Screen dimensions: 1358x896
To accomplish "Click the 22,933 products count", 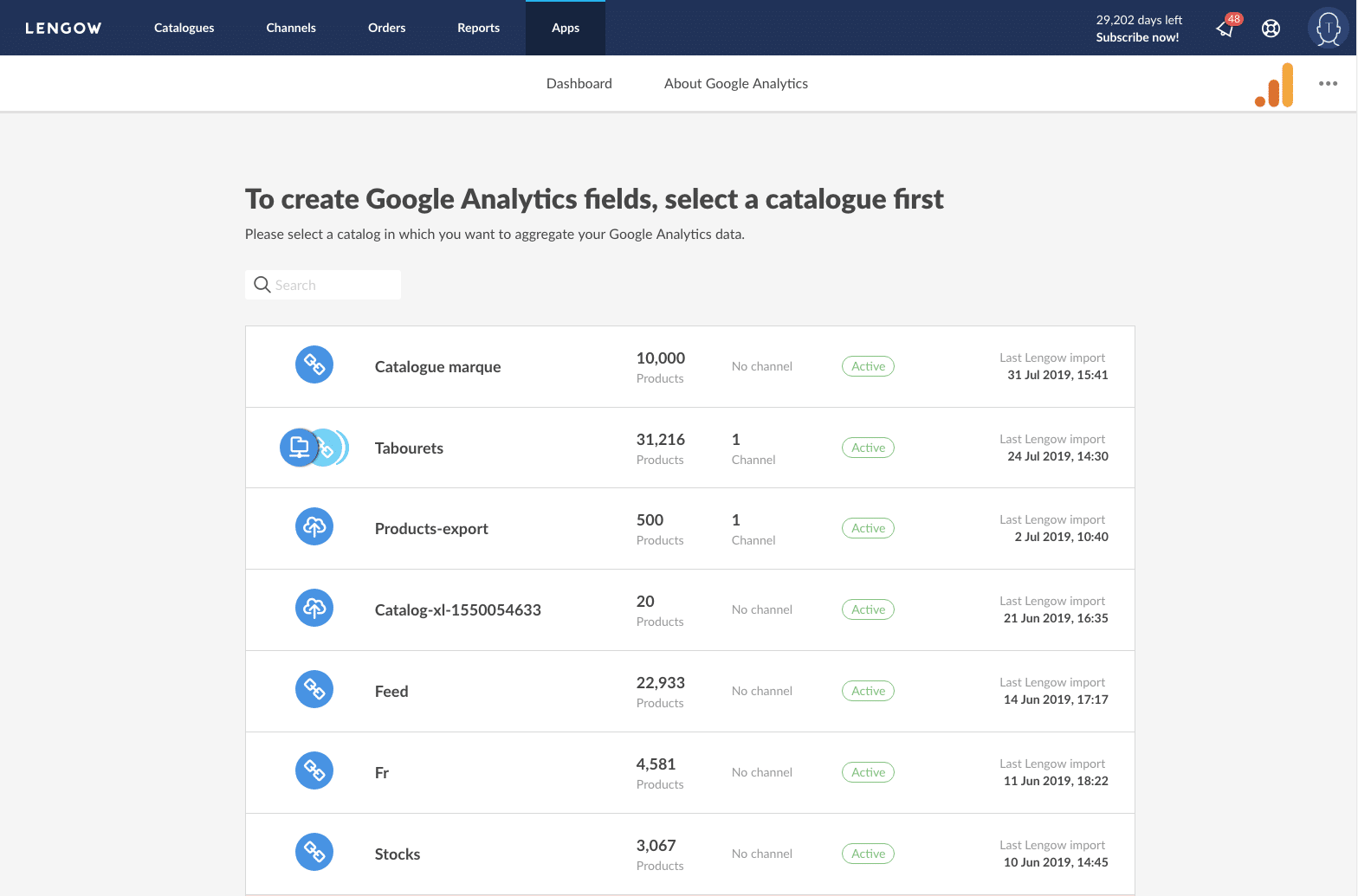I will 661,683.
